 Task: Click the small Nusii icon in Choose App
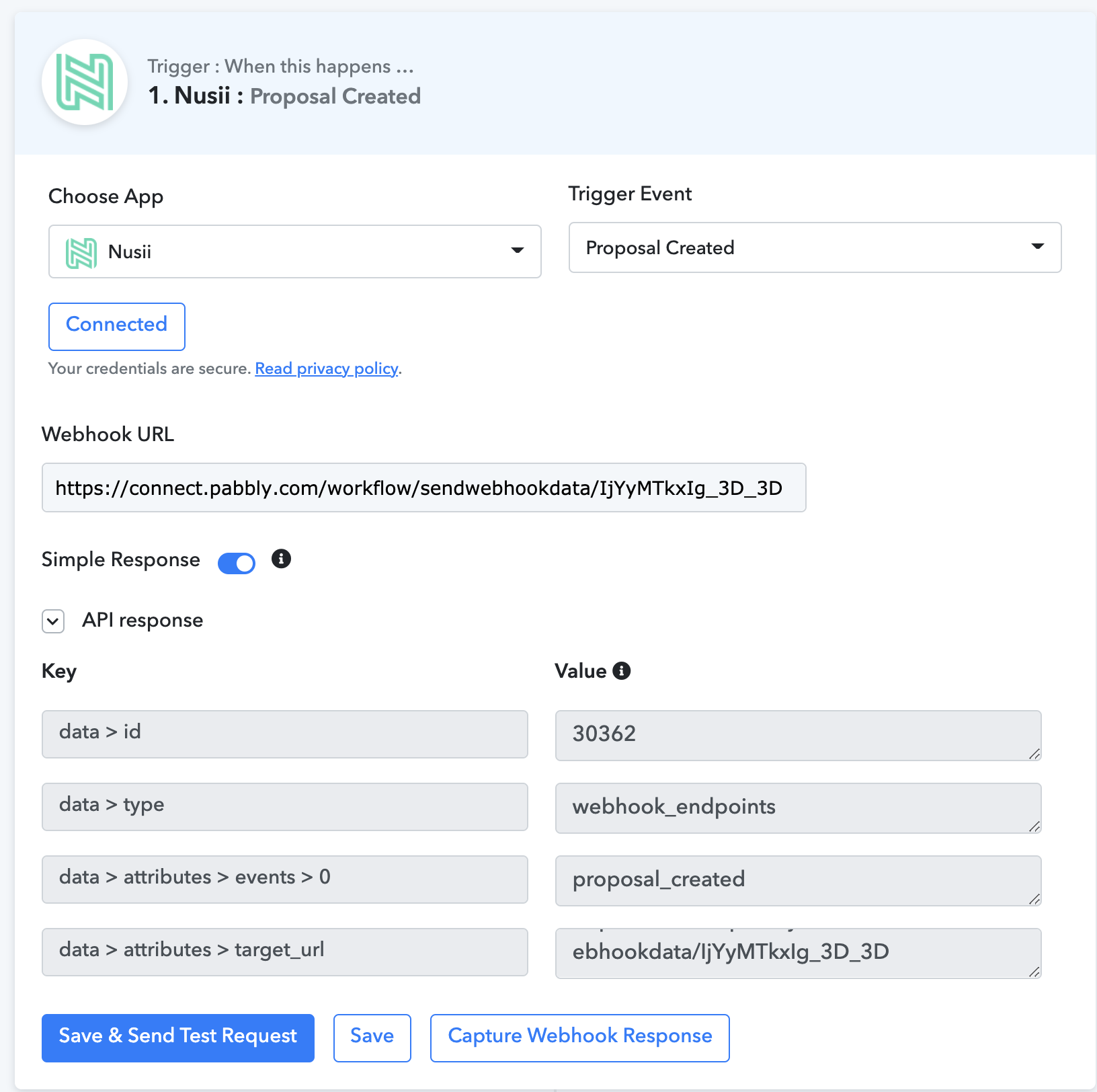pyautogui.click(x=81, y=253)
